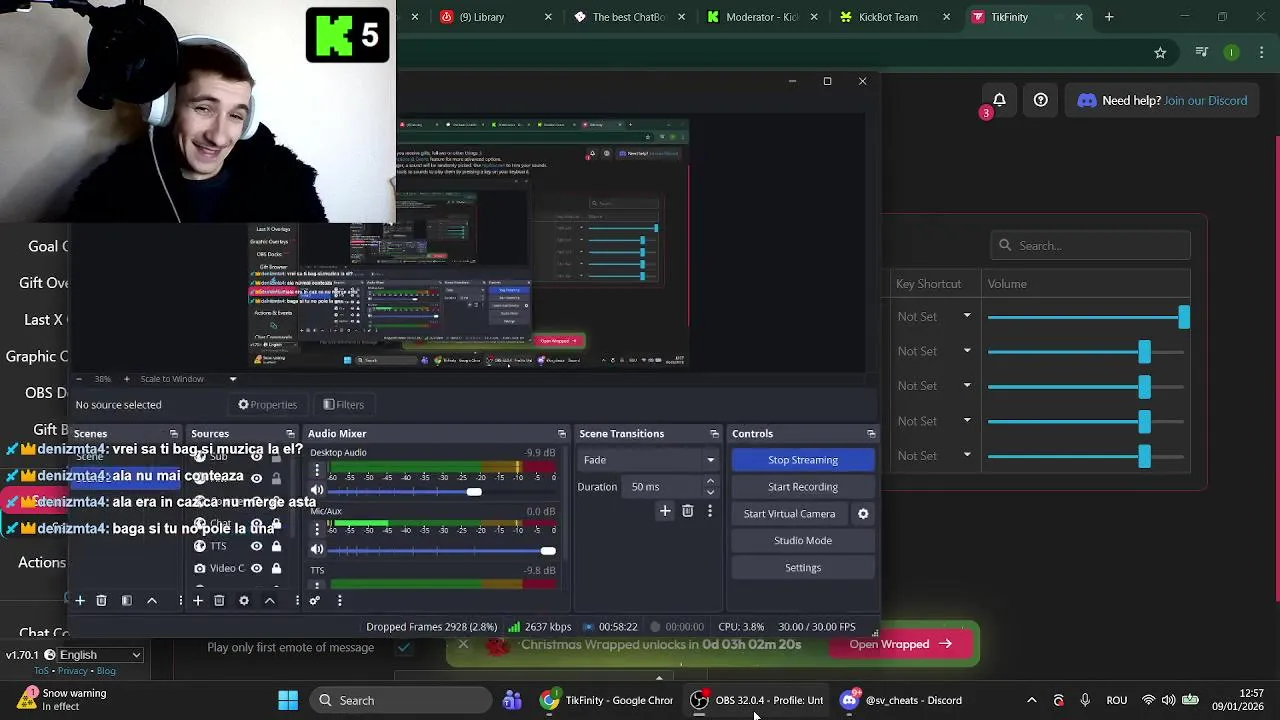
Task: Pop out the Scenes dock
Action: [x=174, y=434]
